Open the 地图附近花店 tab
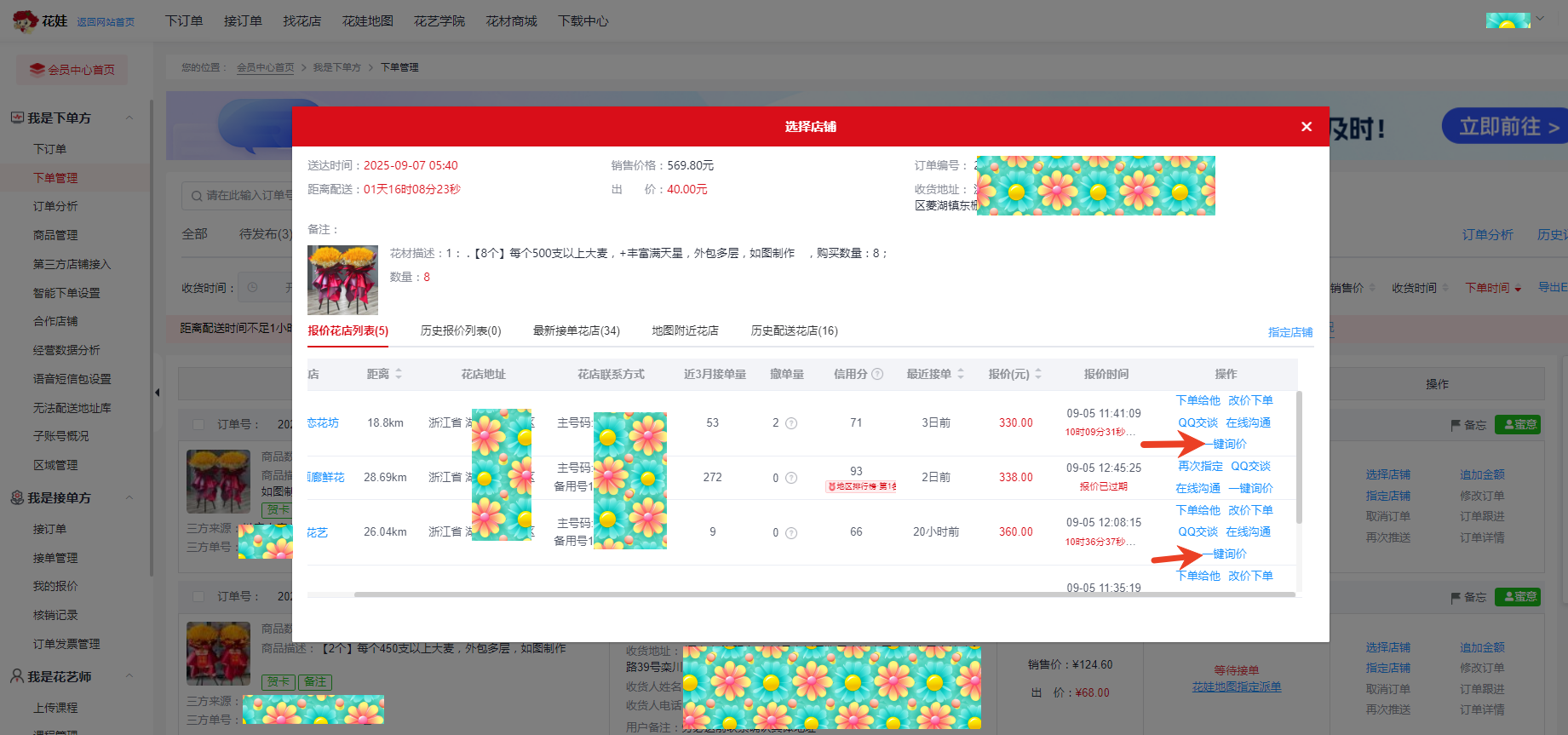The width and height of the screenshot is (1568, 735). (x=685, y=330)
